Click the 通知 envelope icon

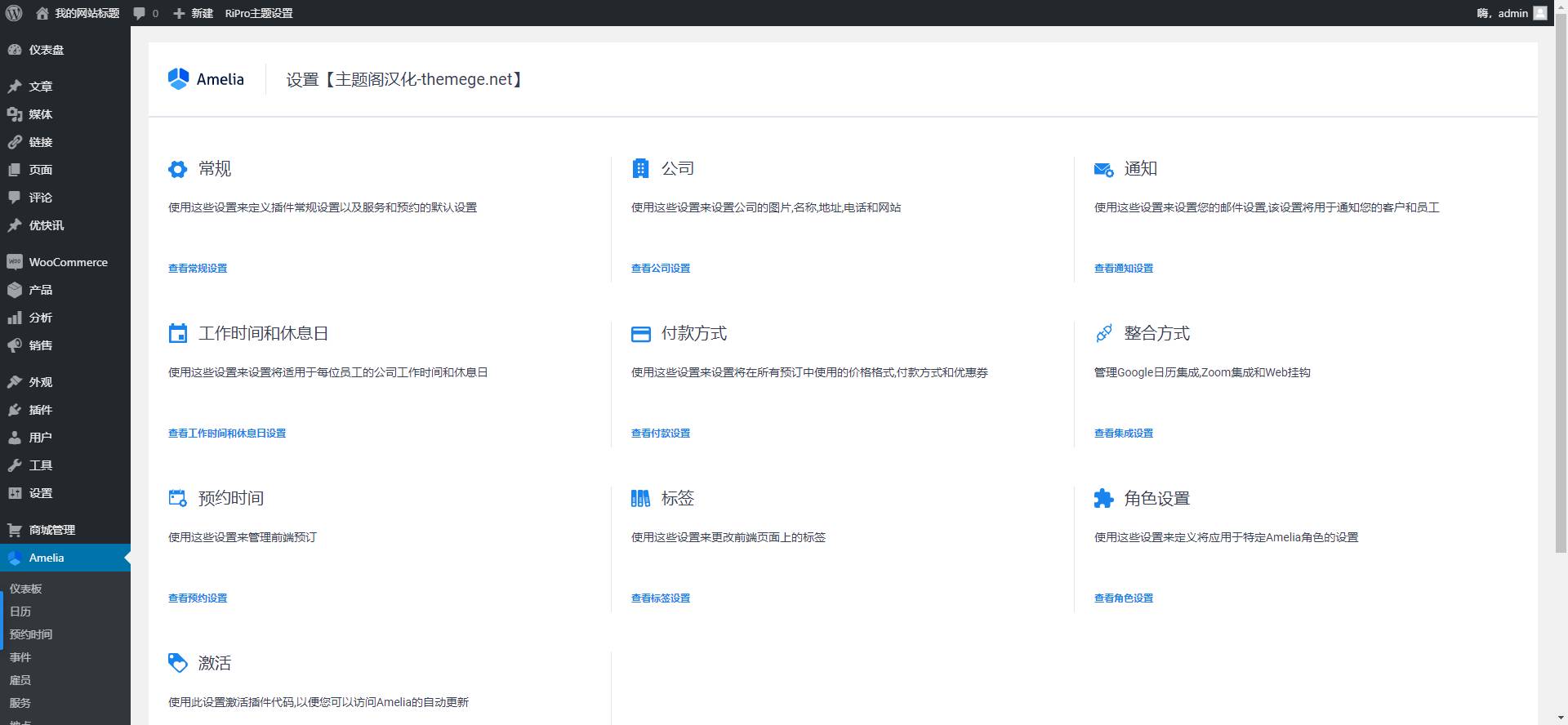(x=1103, y=170)
